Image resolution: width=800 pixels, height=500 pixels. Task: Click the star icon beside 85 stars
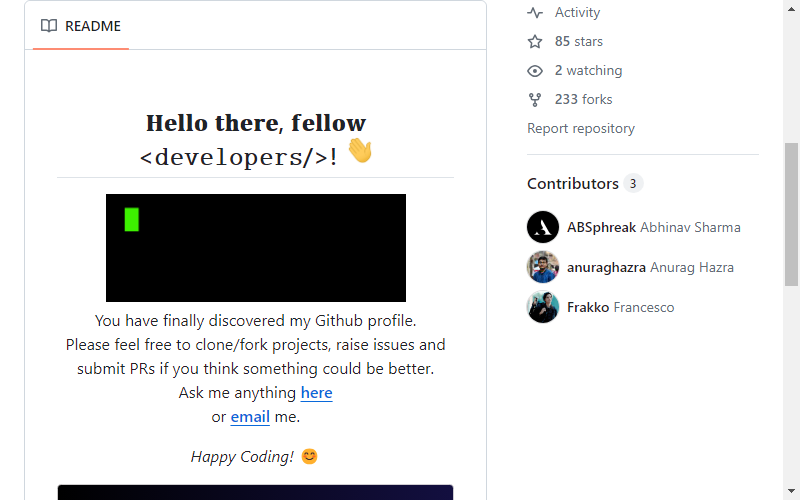pyautogui.click(x=535, y=41)
